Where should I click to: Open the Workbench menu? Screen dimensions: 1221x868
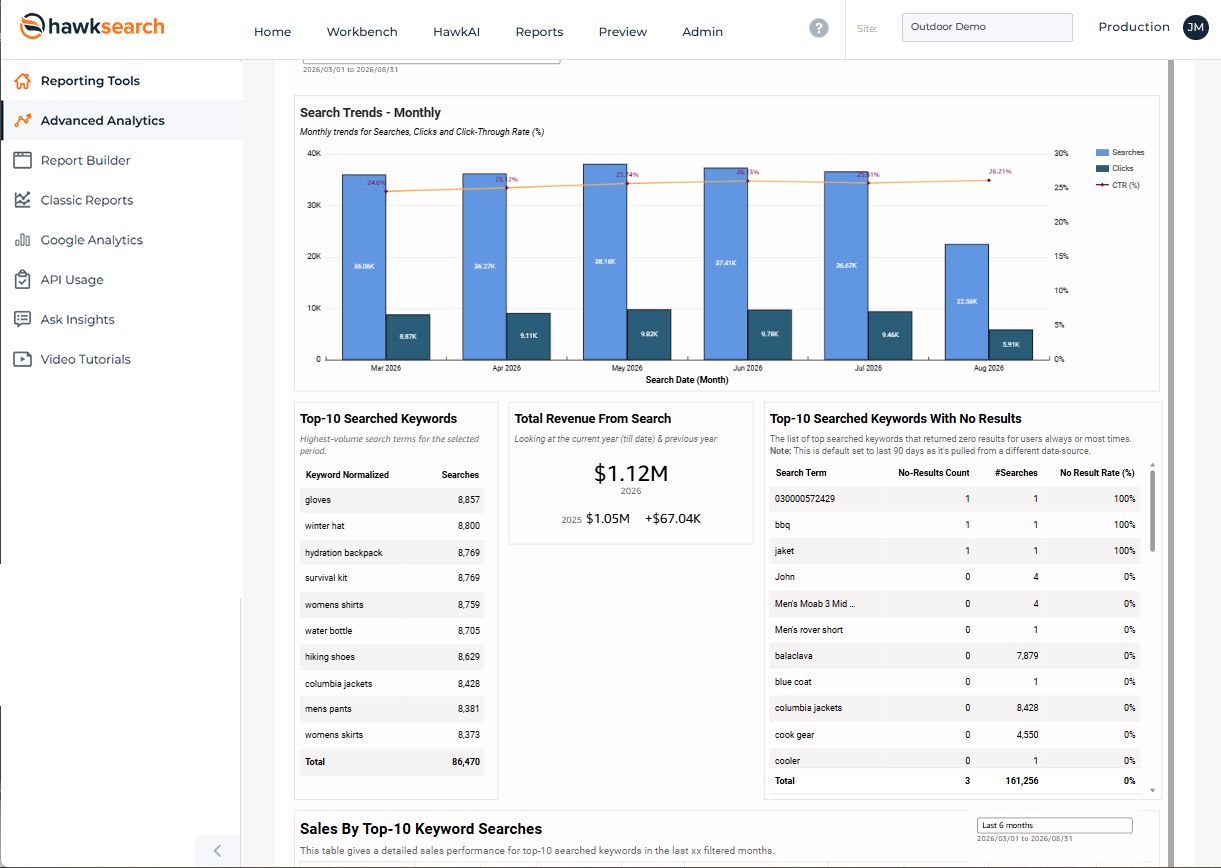point(362,32)
